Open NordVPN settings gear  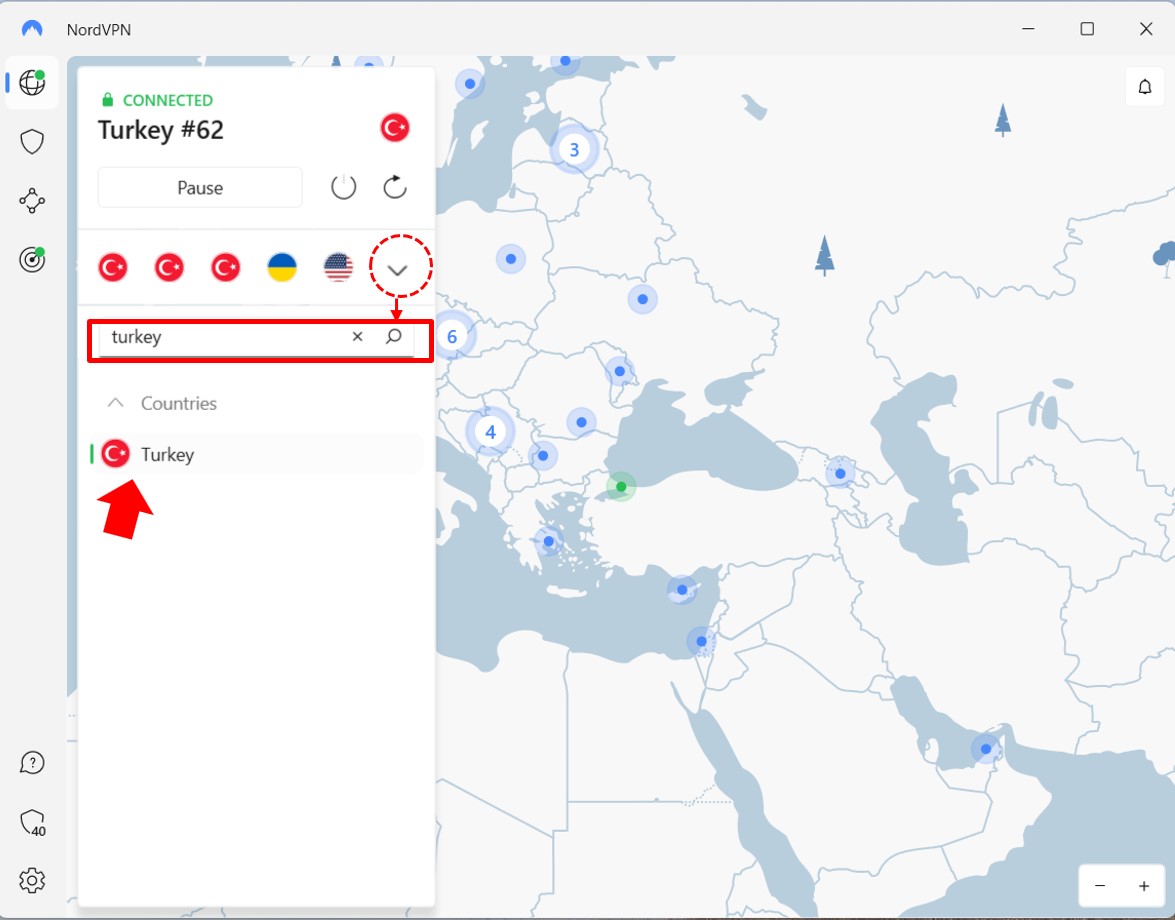pos(32,881)
